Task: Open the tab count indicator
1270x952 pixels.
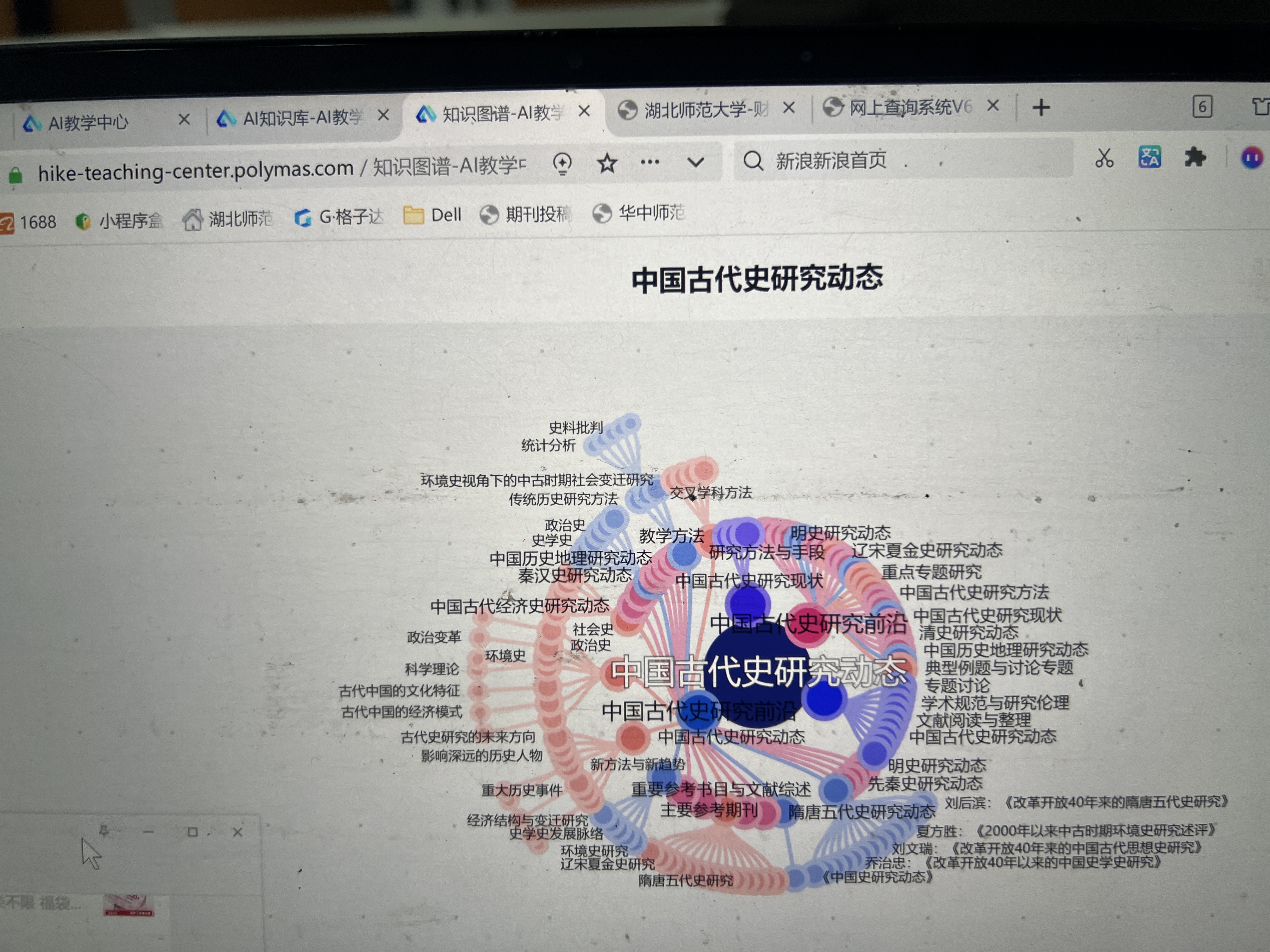Action: coord(1202,107)
